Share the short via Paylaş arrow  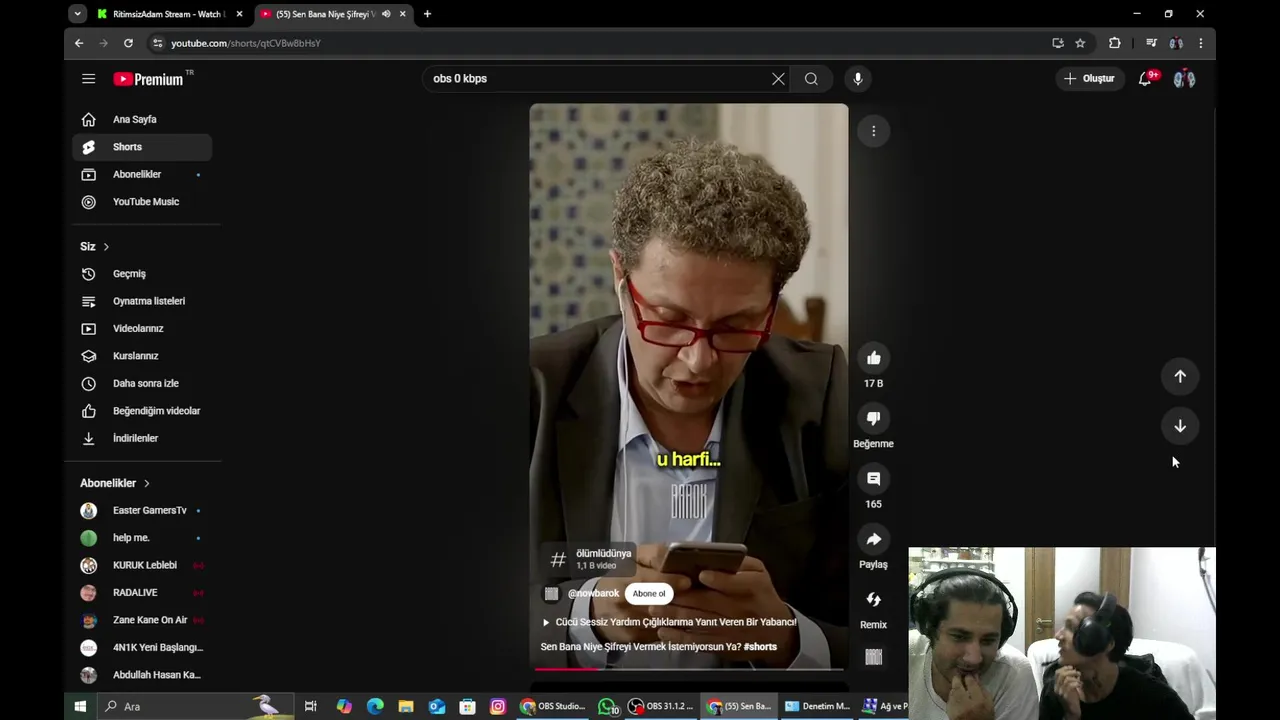tap(873, 539)
